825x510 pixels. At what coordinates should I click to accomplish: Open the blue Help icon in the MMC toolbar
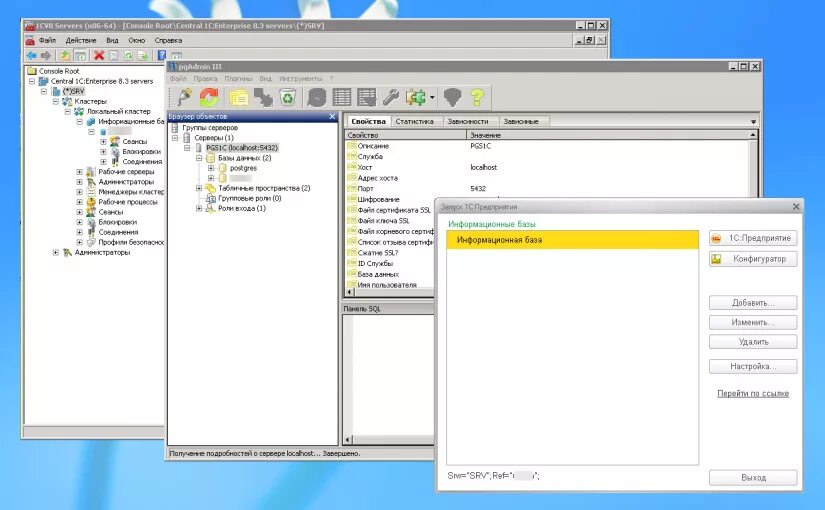162,55
